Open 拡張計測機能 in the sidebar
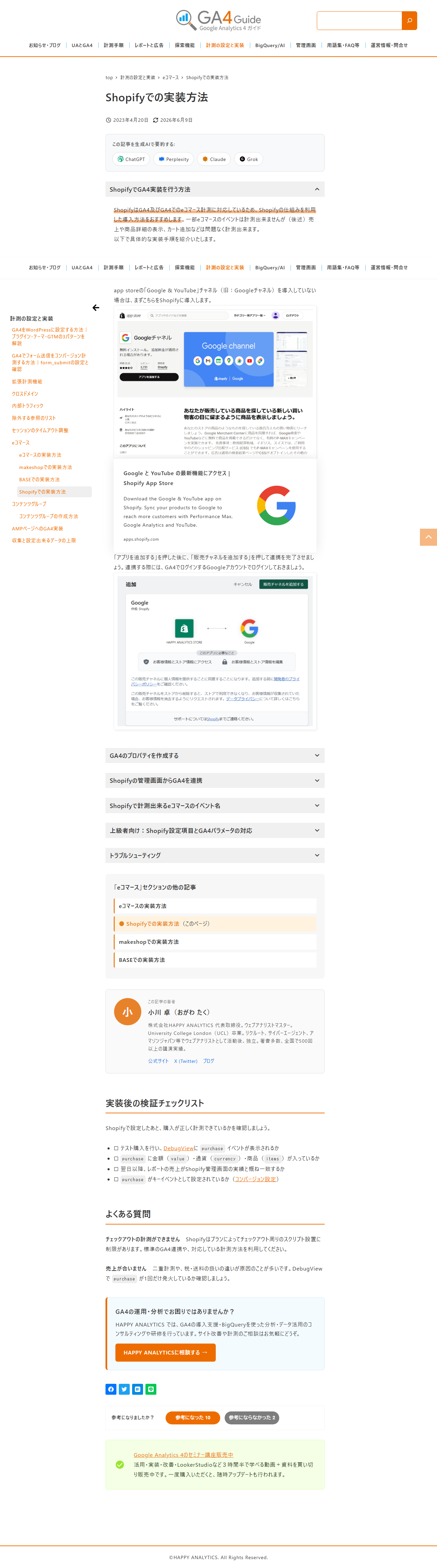437x1568 pixels. pyautogui.click(x=27, y=382)
